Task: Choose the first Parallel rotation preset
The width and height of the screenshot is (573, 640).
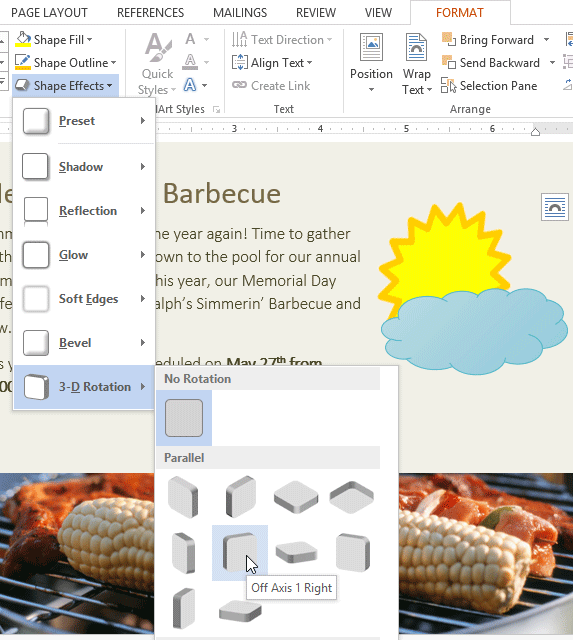Action: (x=183, y=497)
